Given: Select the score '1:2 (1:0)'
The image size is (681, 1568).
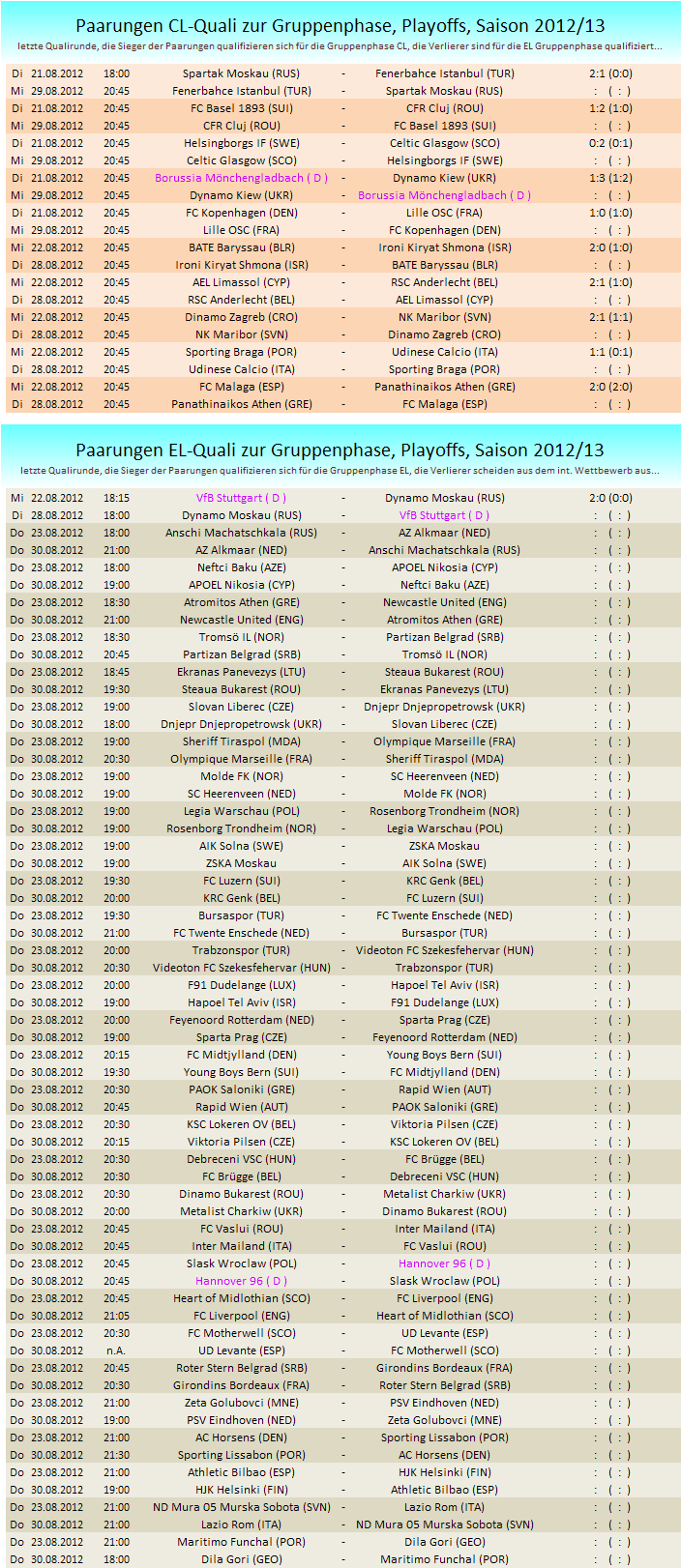Looking at the screenshot, I should click(610, 108).
